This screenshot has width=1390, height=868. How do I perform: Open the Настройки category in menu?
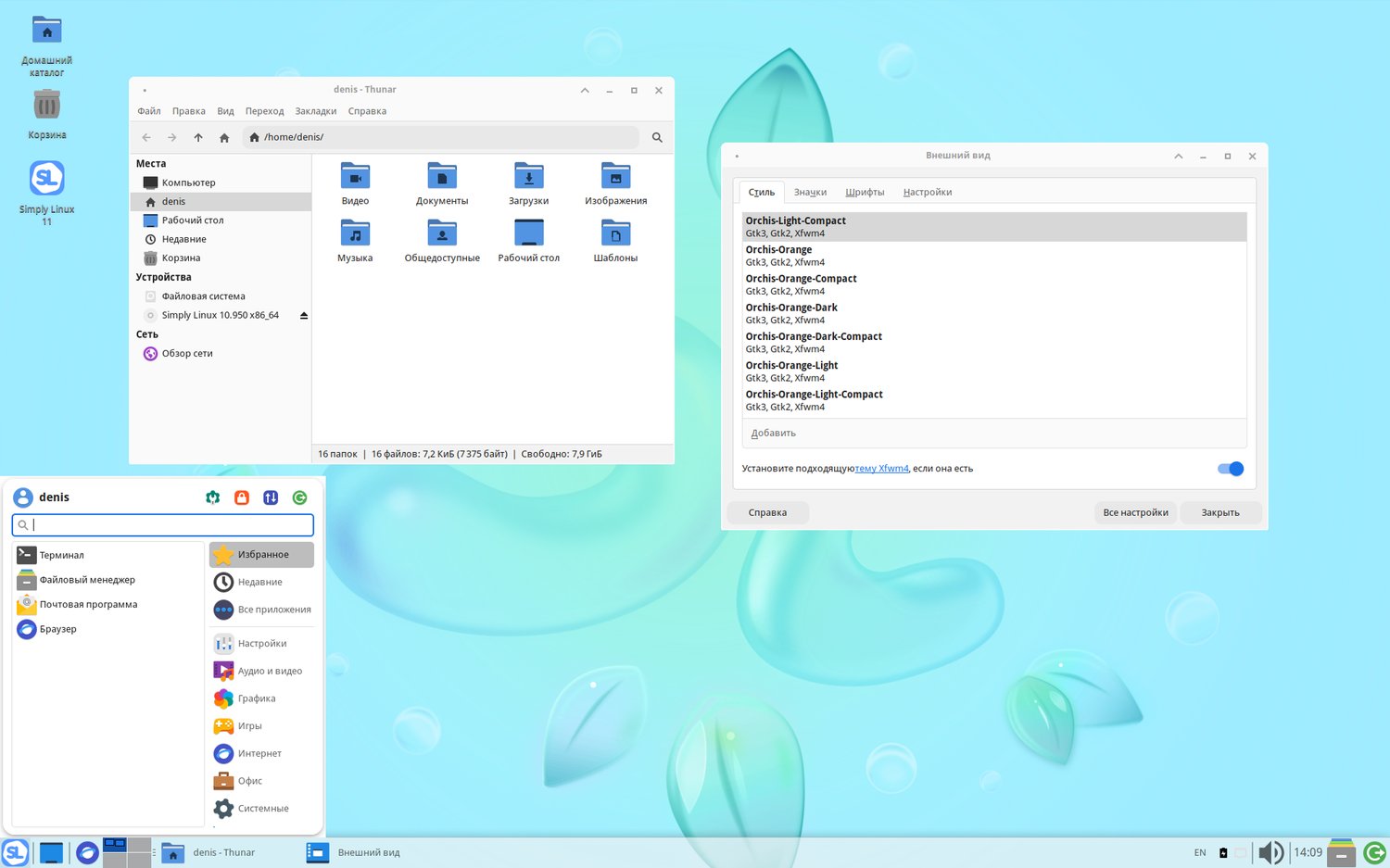coord(262,643)
